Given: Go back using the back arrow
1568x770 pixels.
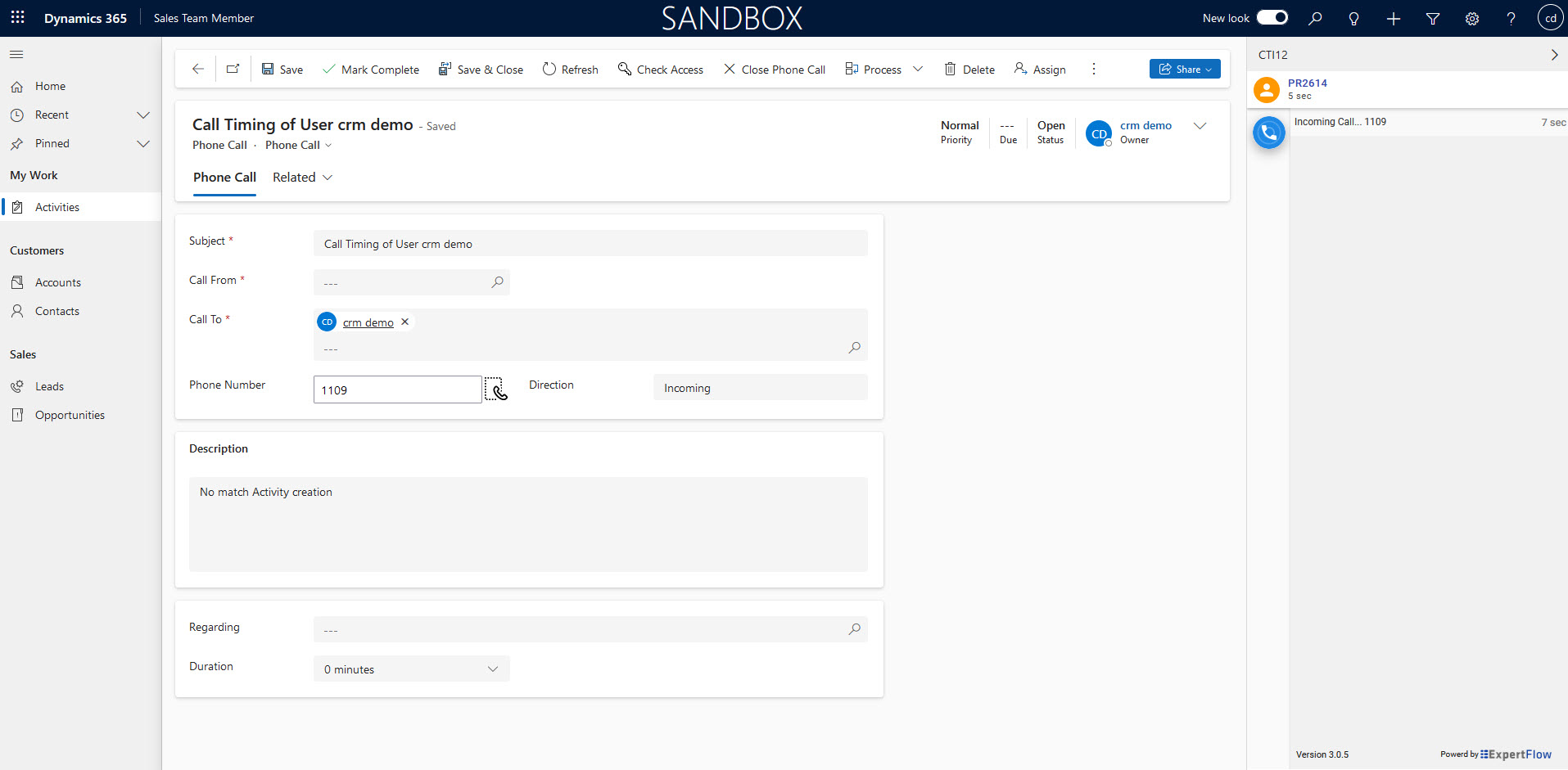Looking at the screenshot, I should (x=197, y=70).
